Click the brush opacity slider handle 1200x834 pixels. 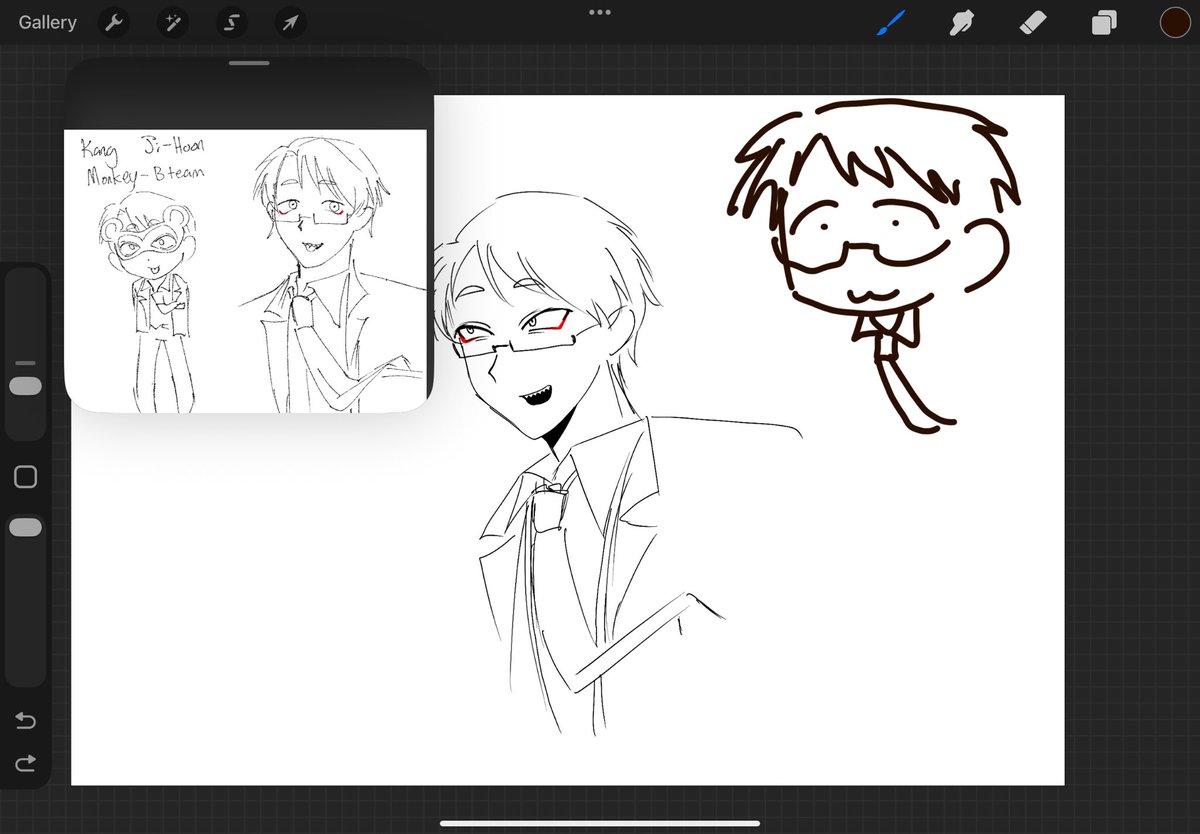[x=26, y=527]
